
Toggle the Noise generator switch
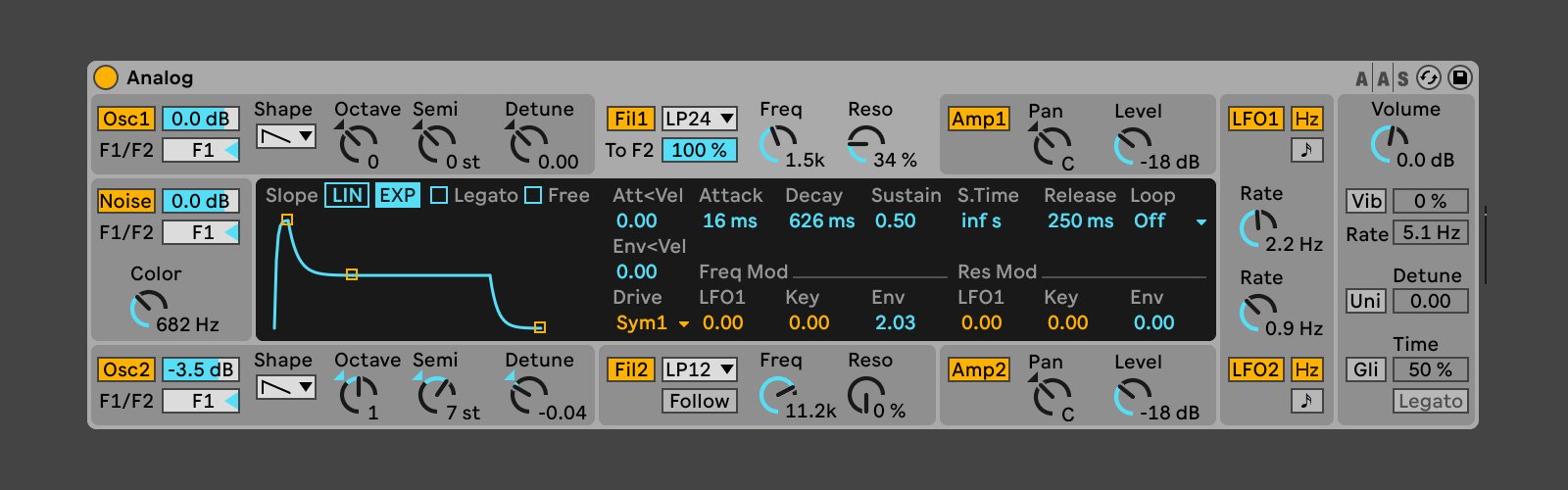pyautogui.click(x=126, y=201)
